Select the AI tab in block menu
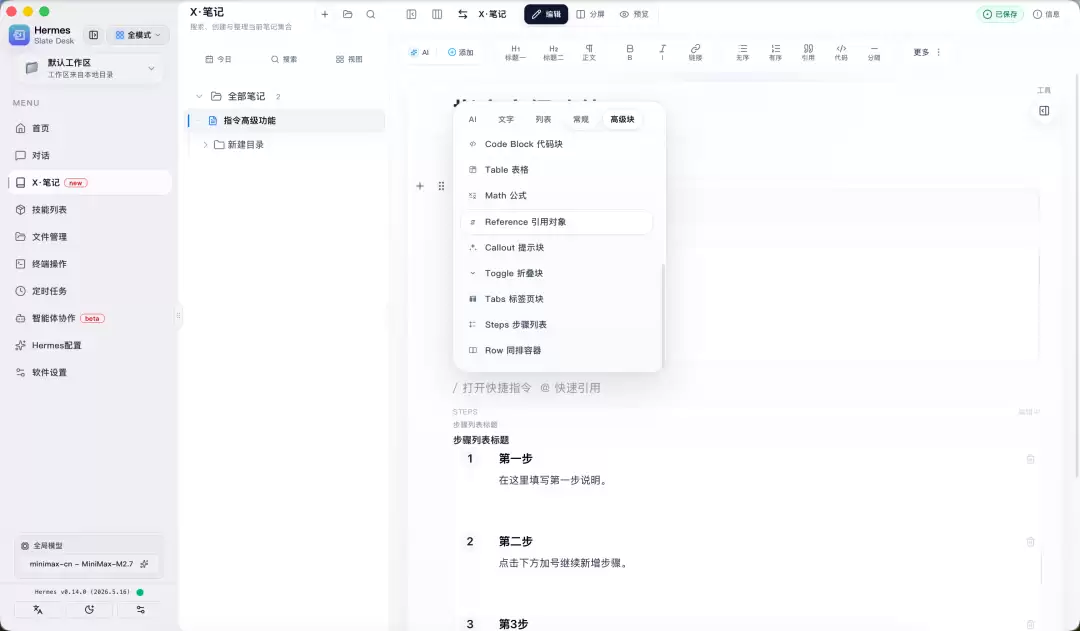This screenshot has height=631, width=1080. [x=472, y=119]
